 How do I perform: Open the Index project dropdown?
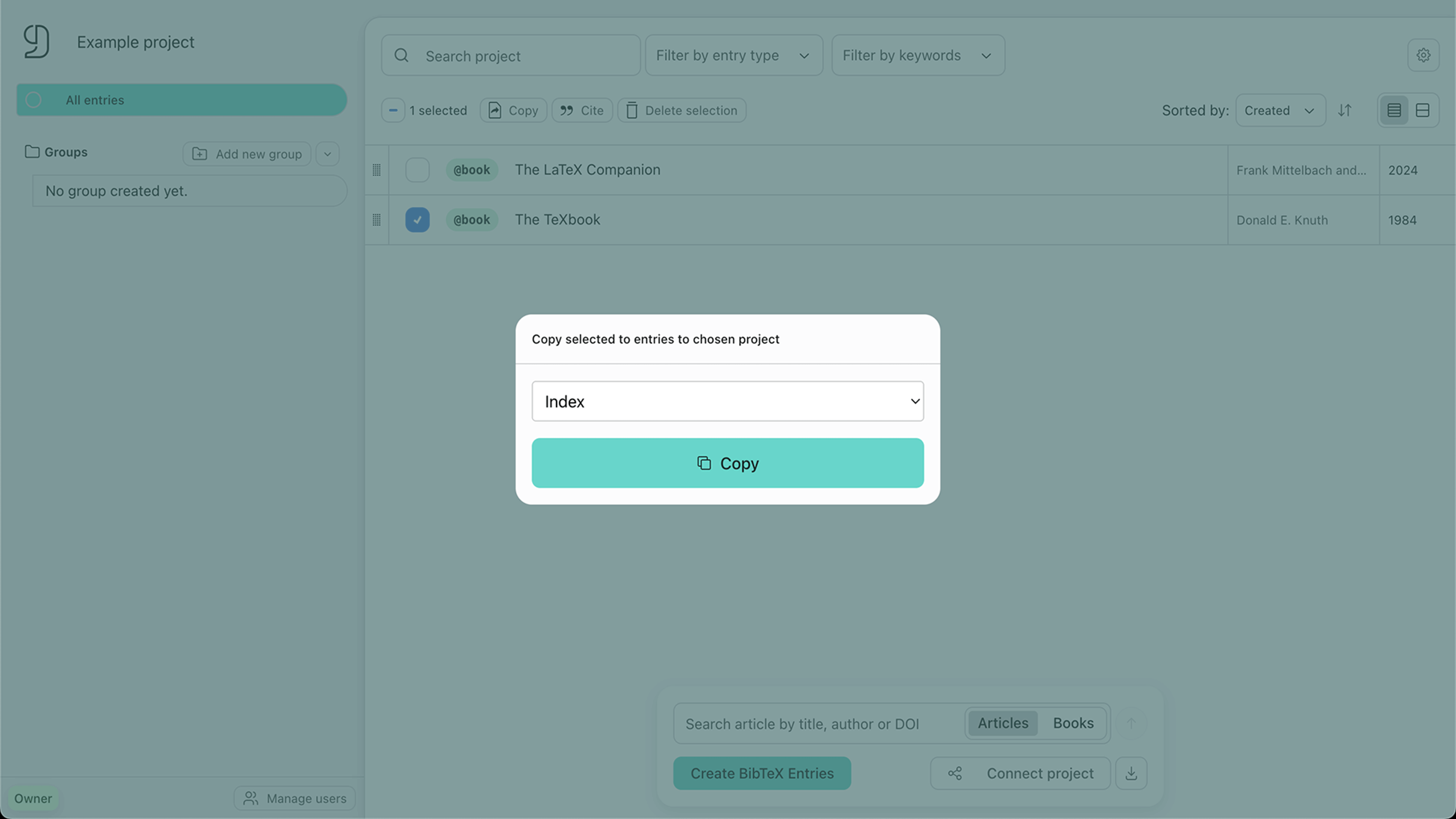pos(727,401)
